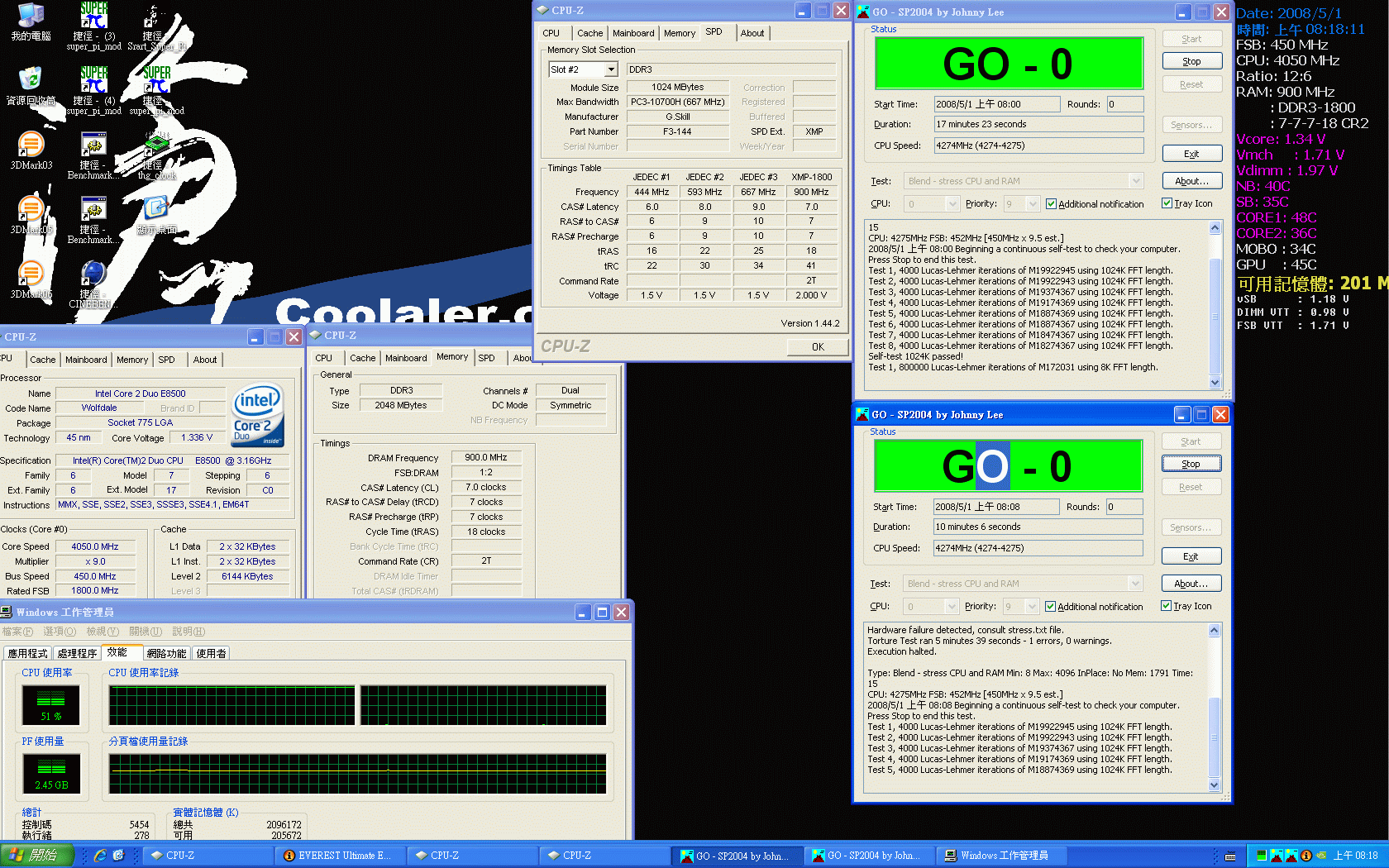The width and height of the screenshot is (1389, 868).
Task: Click the 'PC3-10700H (667 MHz)' max bandwidth value
Action: coord(677,102)
